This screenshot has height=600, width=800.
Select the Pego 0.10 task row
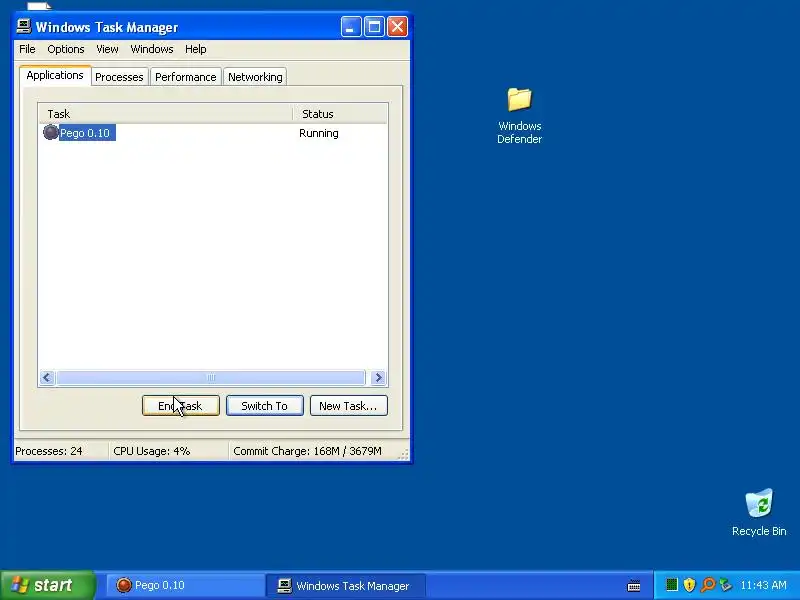pos(213,133)
